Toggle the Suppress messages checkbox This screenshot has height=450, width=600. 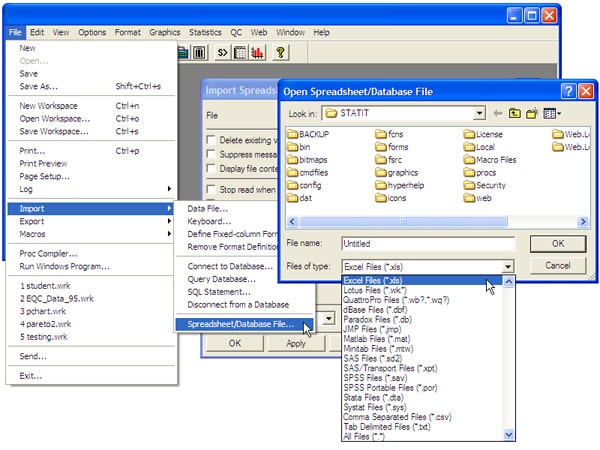coord(211,154)
